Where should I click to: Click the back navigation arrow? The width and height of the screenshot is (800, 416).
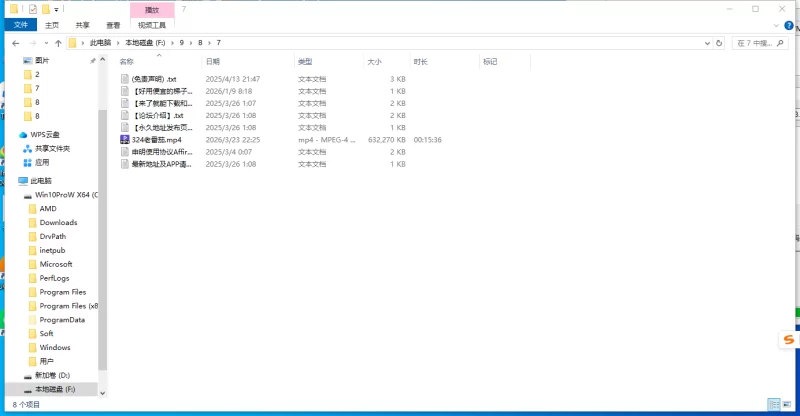[x=16, y=43]
